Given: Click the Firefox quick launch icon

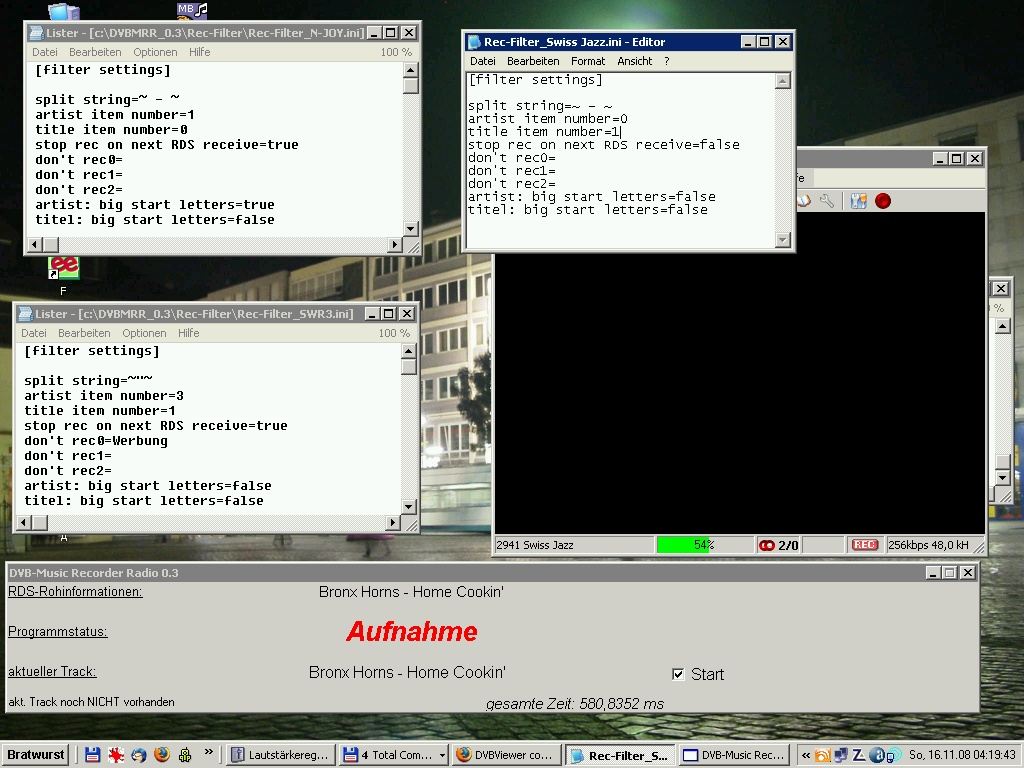Looking at the screenshot, I should (x=161, y=755).
